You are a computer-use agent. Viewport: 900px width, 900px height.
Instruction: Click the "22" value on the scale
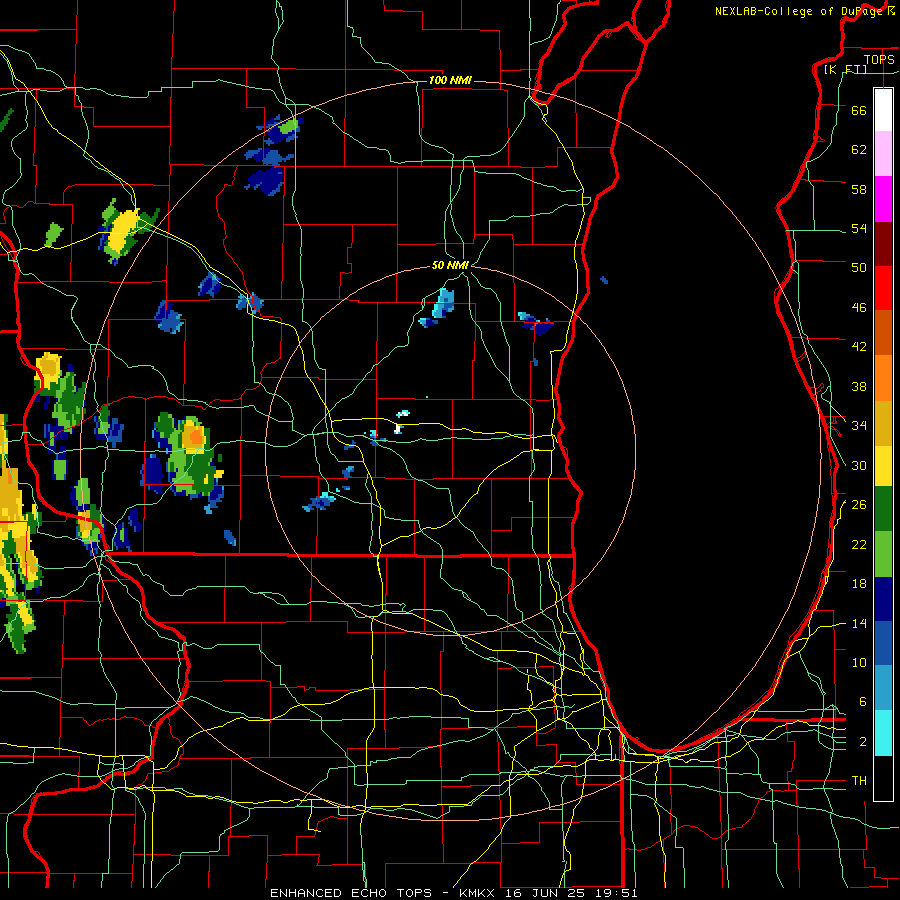(859, 544)
